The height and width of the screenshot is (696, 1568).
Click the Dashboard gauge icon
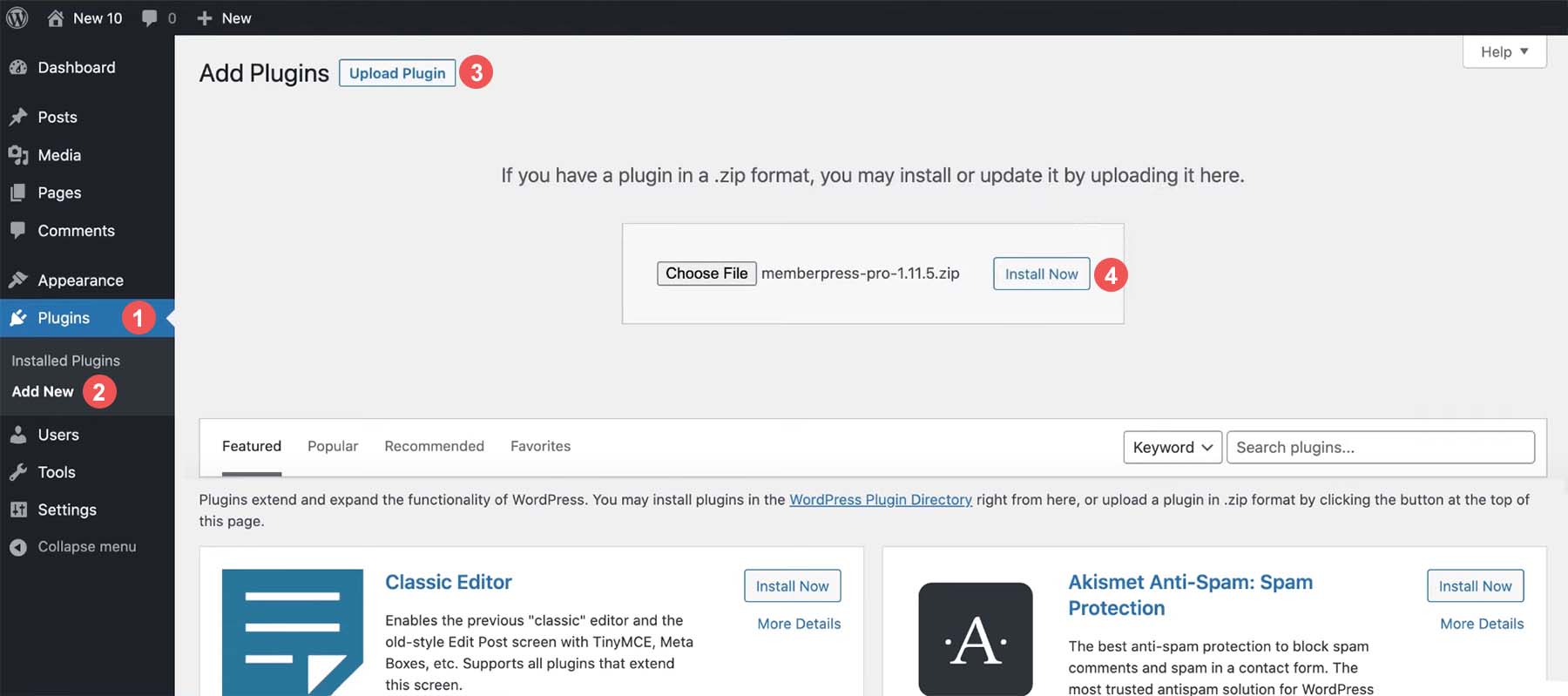pyautogui.click(x=18, y=67)
